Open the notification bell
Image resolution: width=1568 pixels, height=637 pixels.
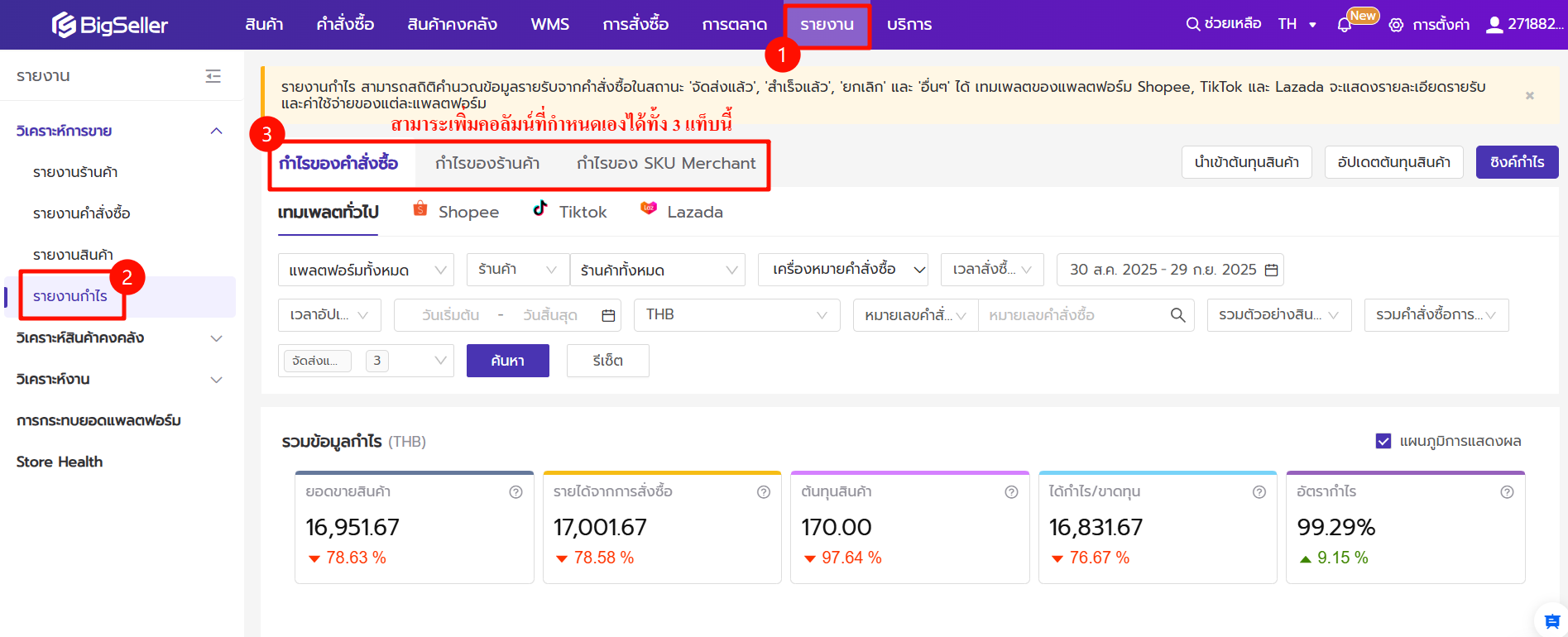point(1345,25)
